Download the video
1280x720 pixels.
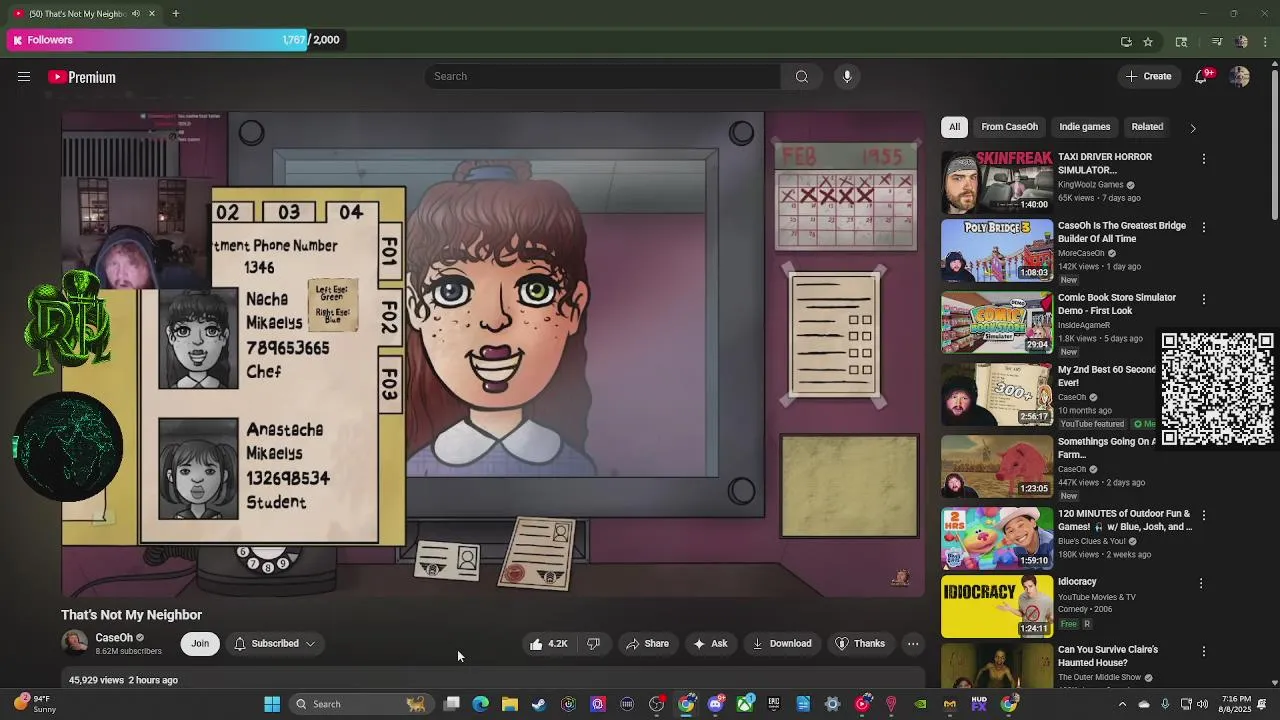(x=782, y=644)
